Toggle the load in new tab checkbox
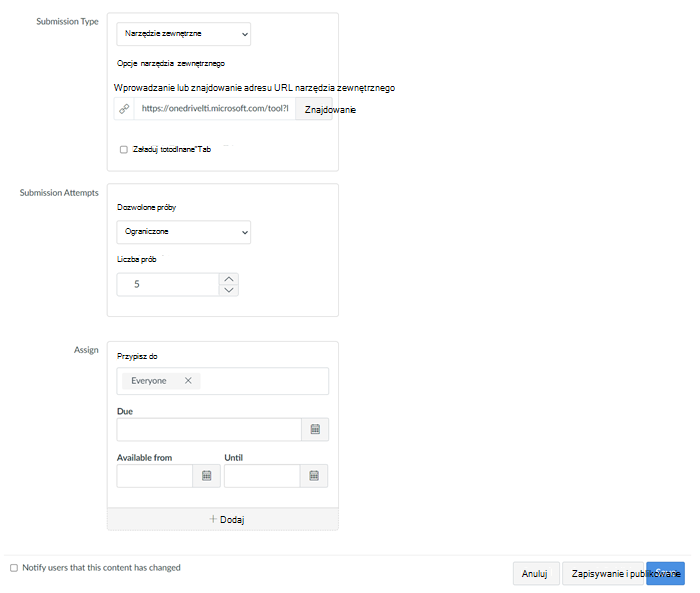 point(124,150)
